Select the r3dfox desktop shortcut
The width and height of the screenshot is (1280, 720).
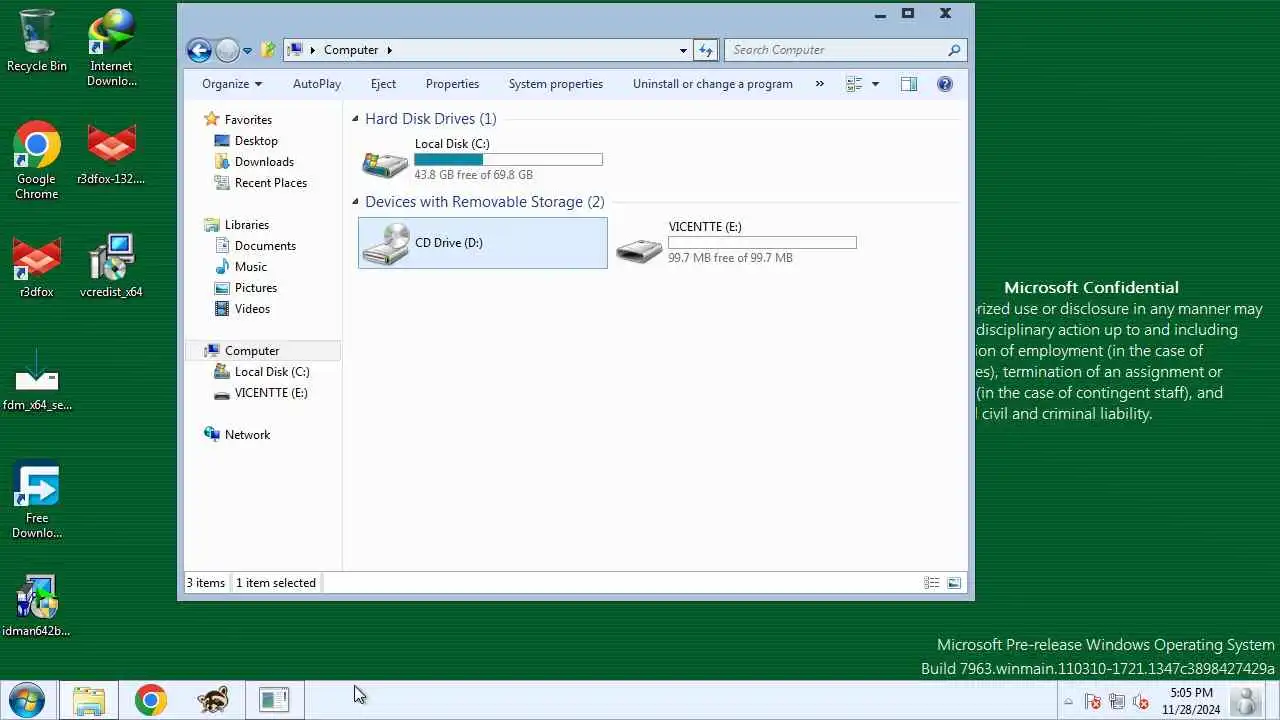pyautogui.click(x=37, y=268)
